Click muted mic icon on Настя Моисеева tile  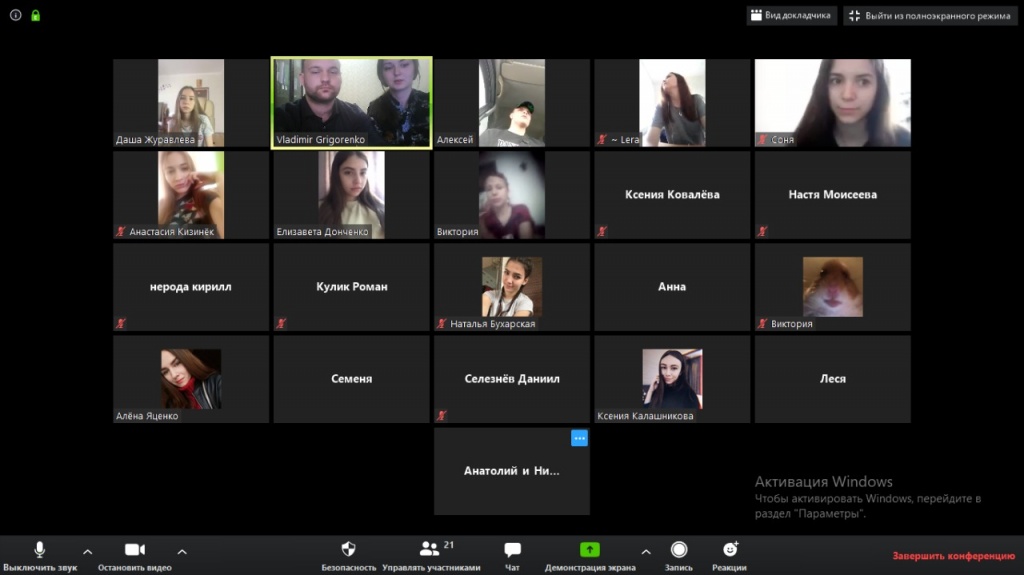click(x=762, y=231)
